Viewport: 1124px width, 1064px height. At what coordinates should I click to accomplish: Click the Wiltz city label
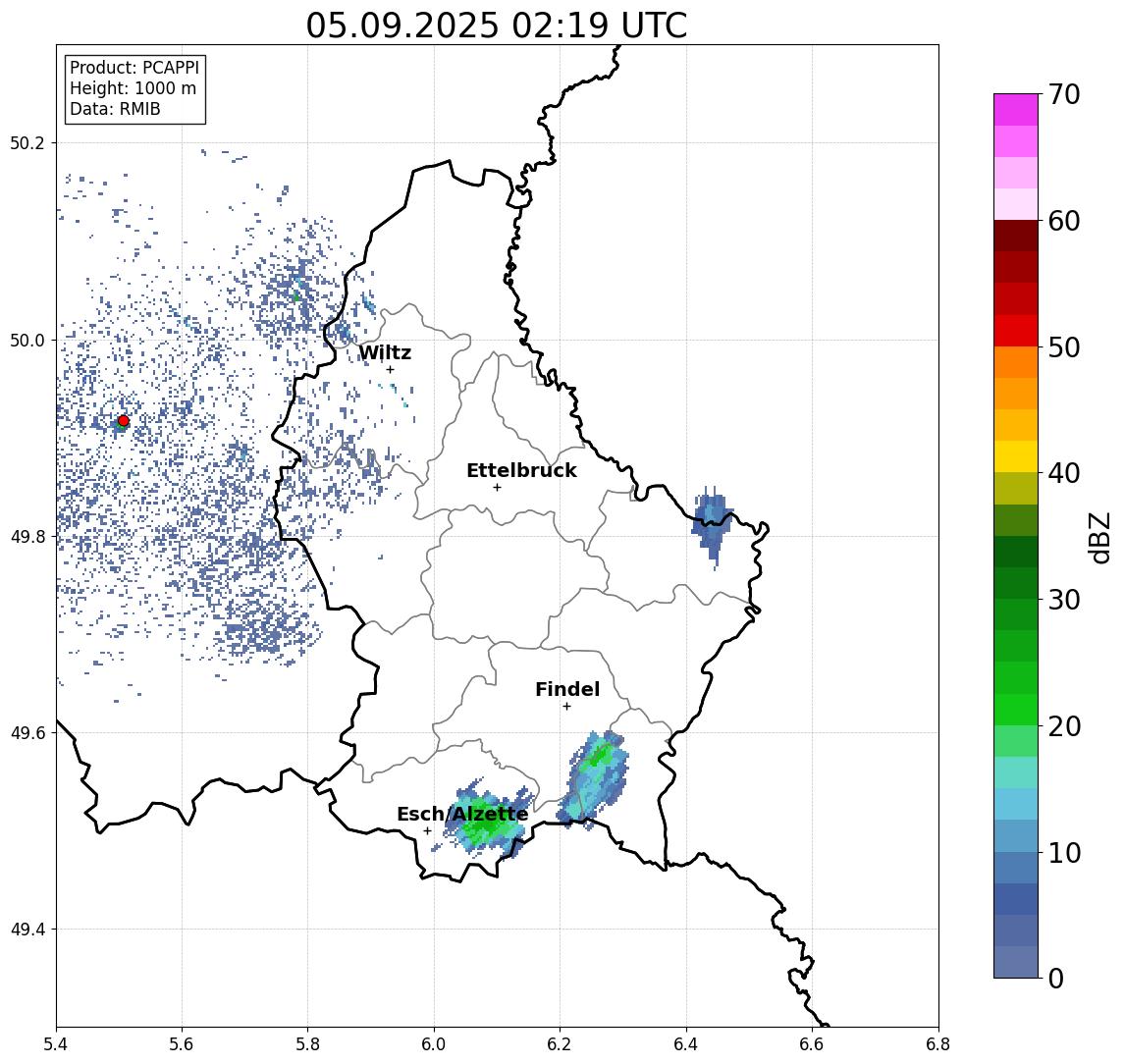pos(385,352)
